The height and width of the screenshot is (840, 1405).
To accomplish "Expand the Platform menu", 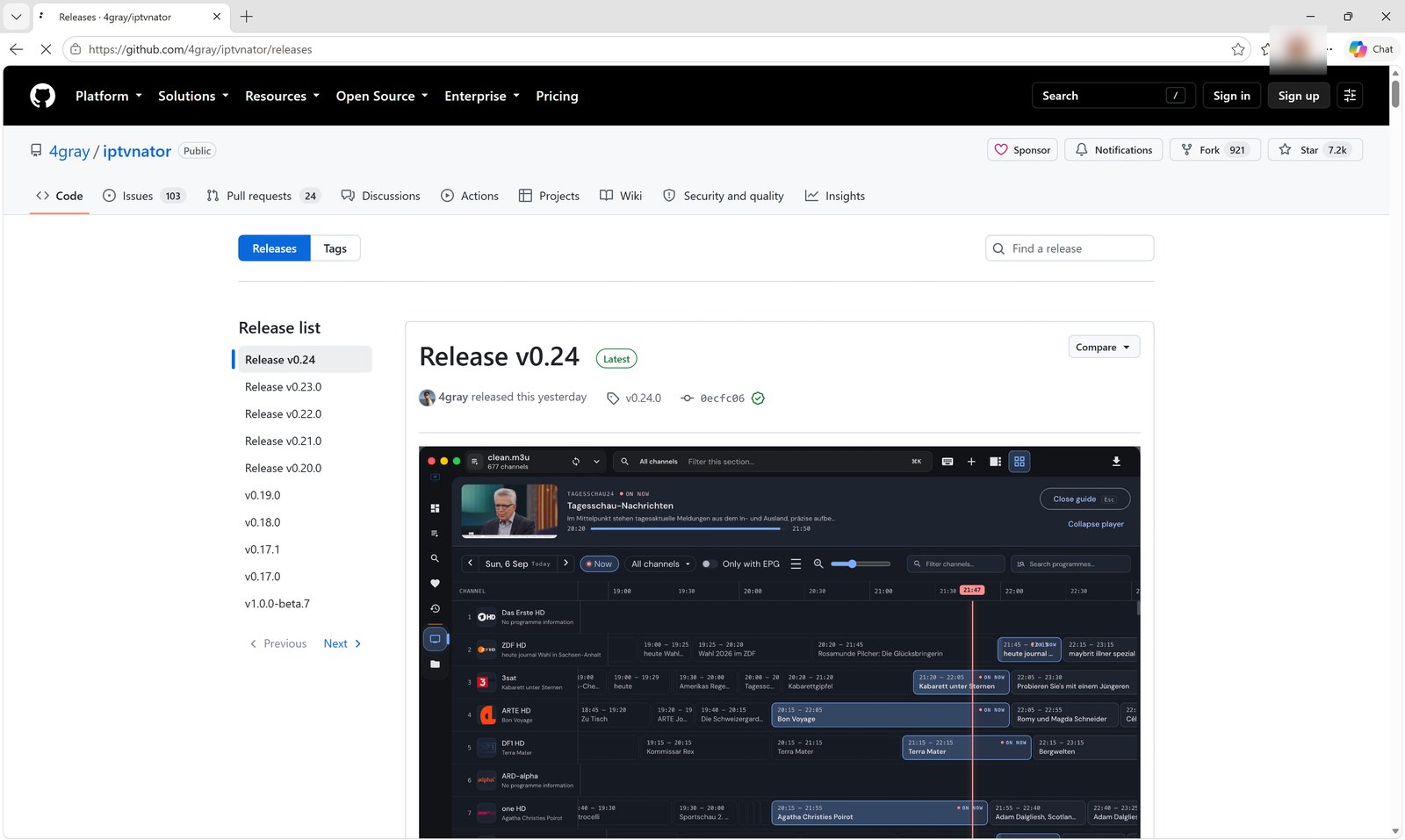I will [x=109, y=96].
